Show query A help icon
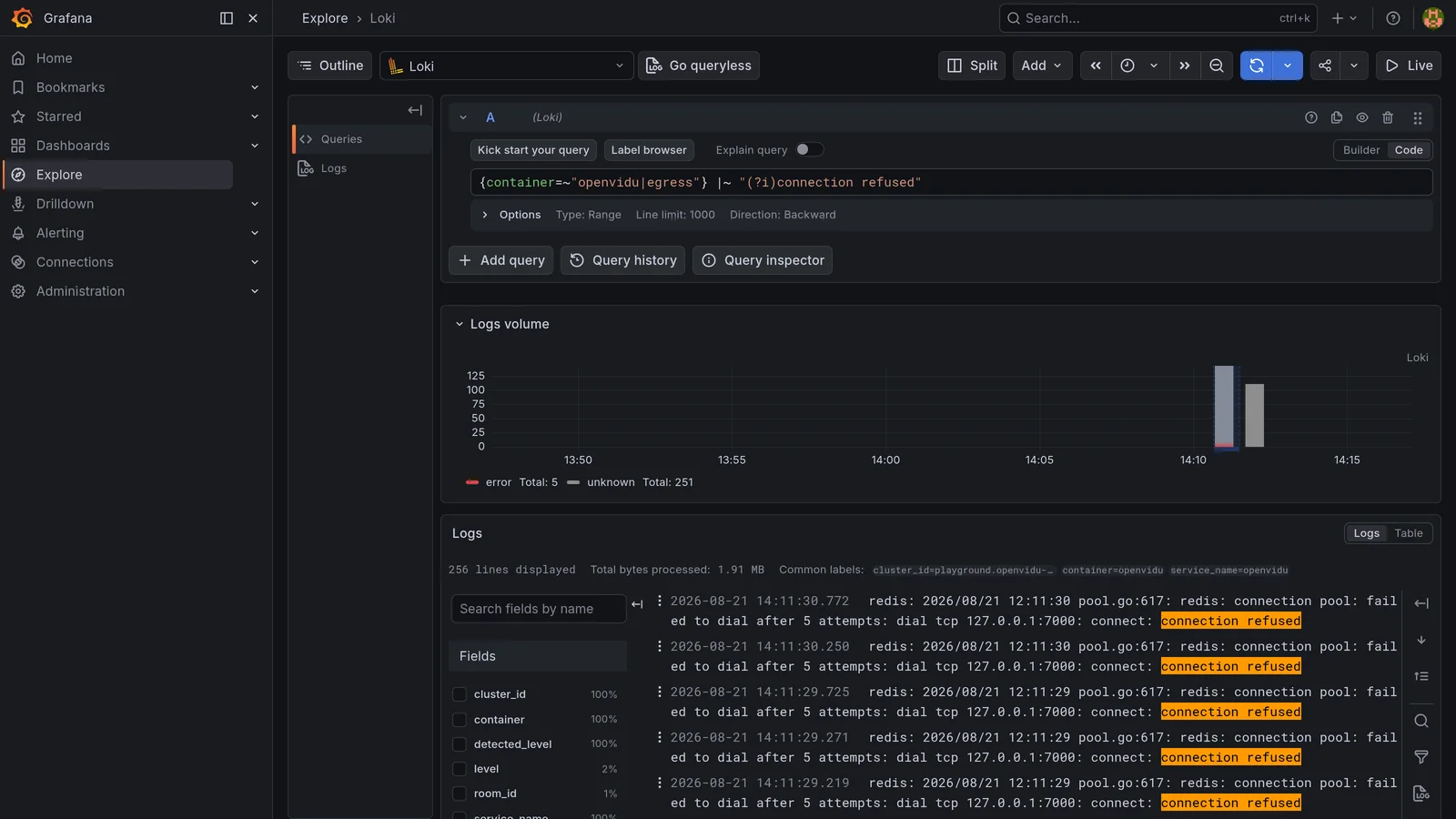Screen dimensions: 1456x819 coord(1311,117)
